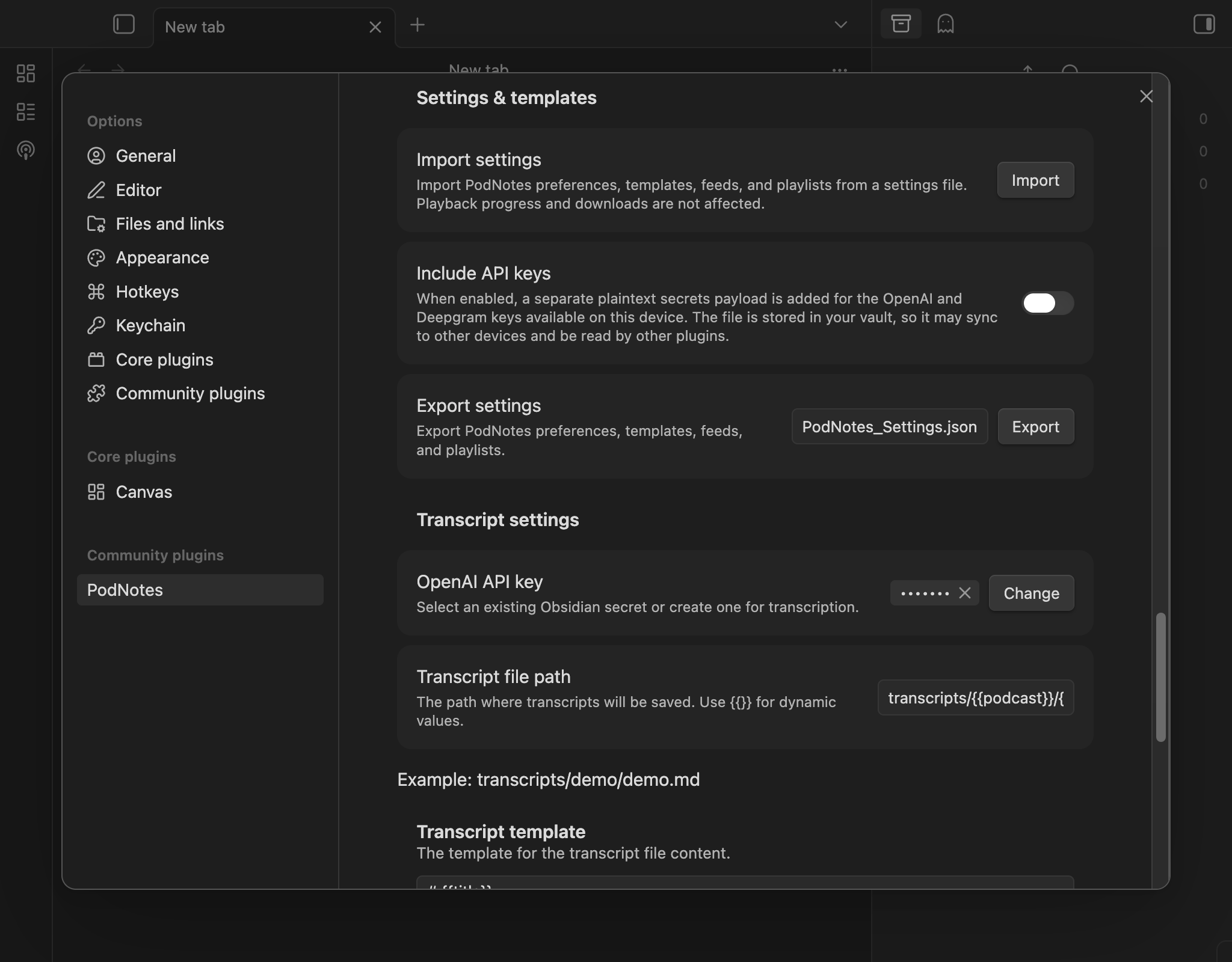Click the Appearance palette icon

[x=96, y=257]
